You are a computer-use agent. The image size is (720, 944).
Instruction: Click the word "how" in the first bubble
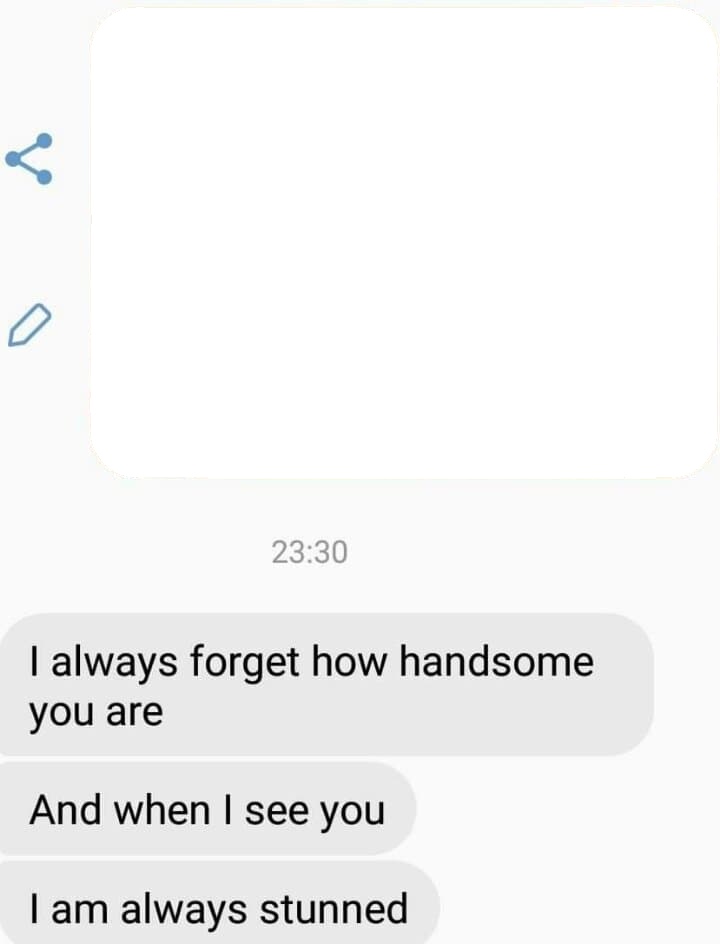coord(349,662)
